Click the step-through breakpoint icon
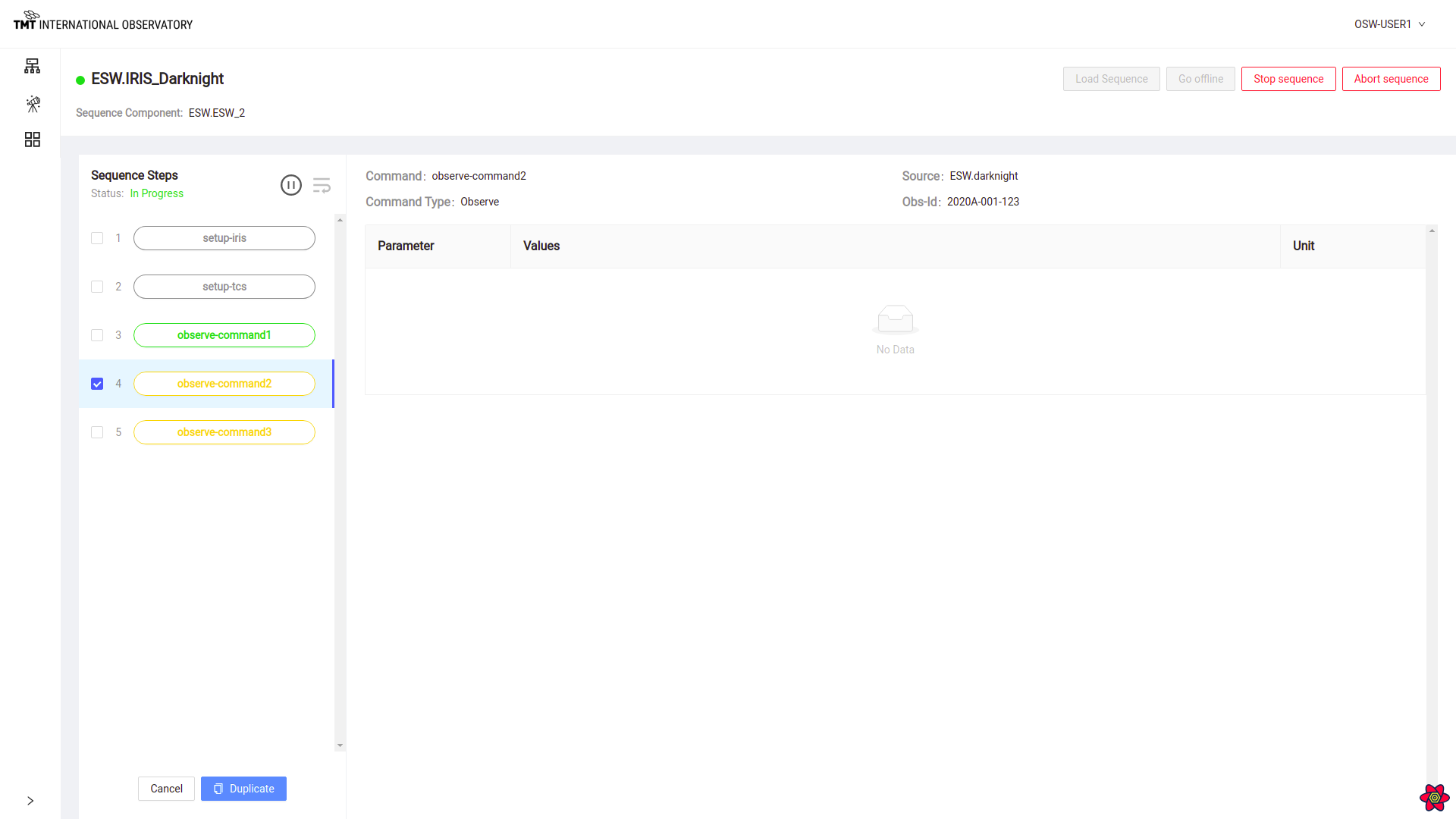Screen dimensions: 1456x819 [x=322, y=185]
